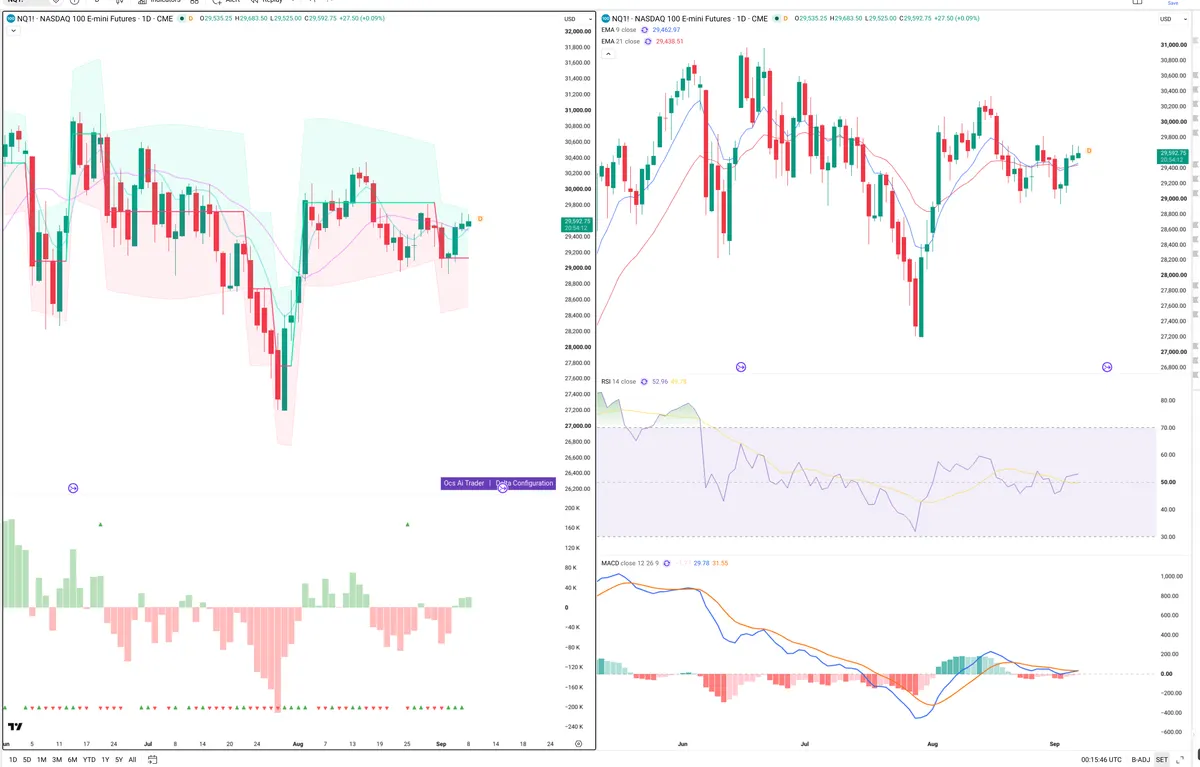Select the 1Y time range
Screen dimensions: 1200x767
click(105, 759)
